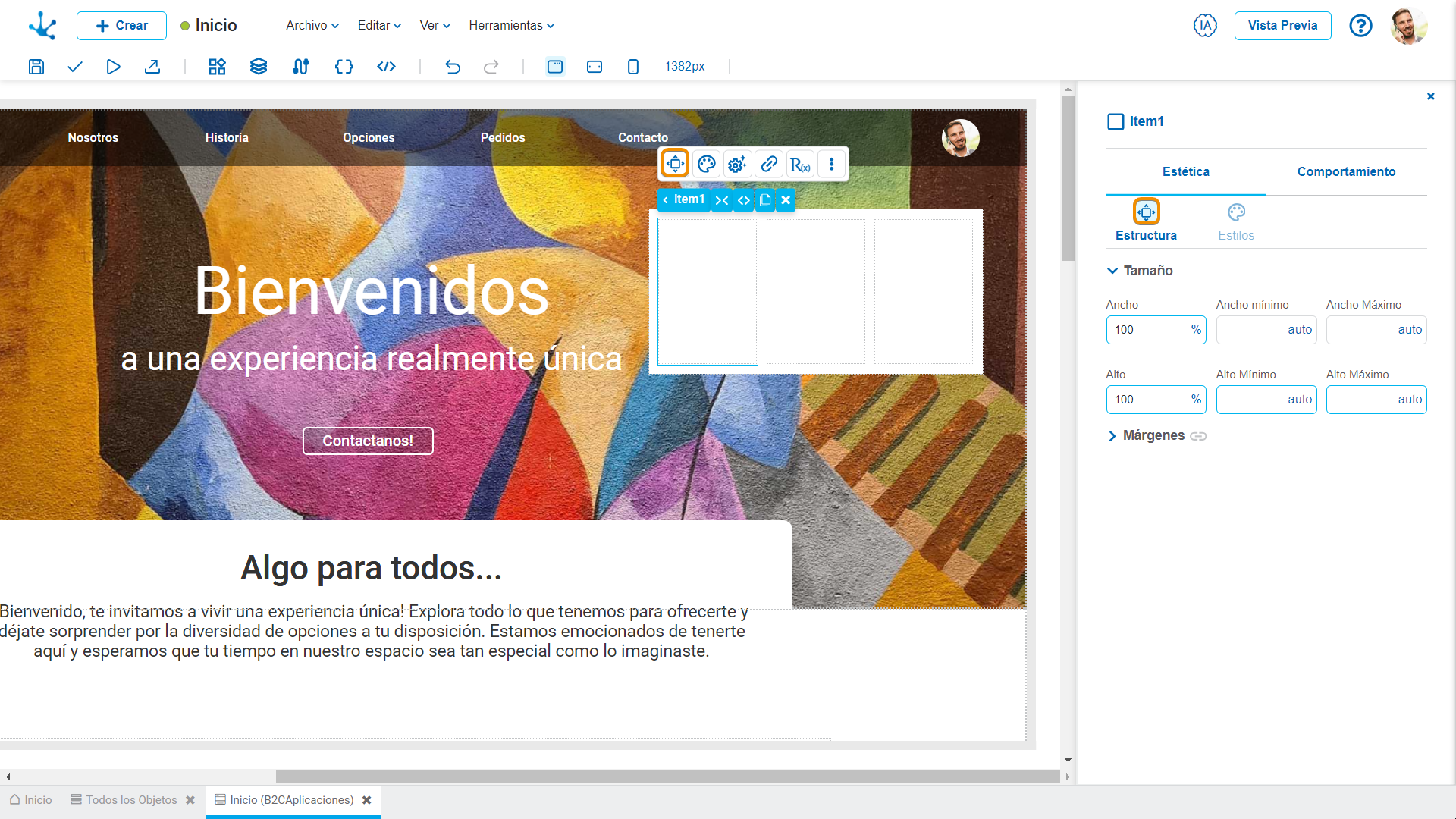Click the checkmark verify icon
1456x819 pixels.
(74, 67)
